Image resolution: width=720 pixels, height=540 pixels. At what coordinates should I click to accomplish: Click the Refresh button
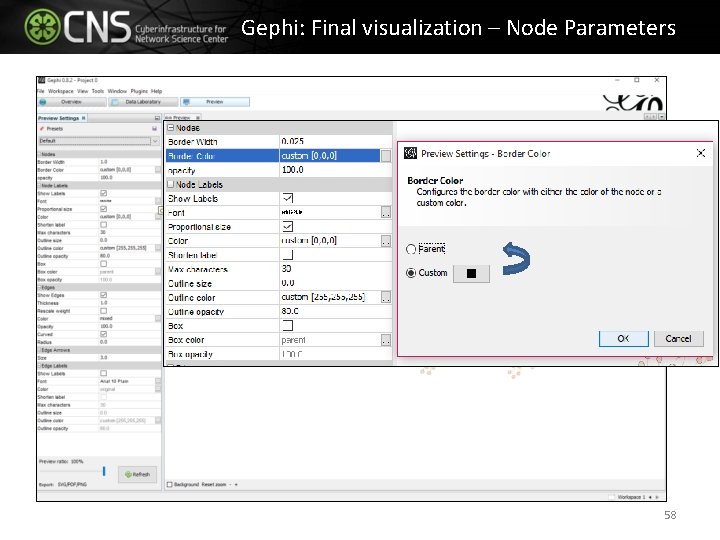137,474
